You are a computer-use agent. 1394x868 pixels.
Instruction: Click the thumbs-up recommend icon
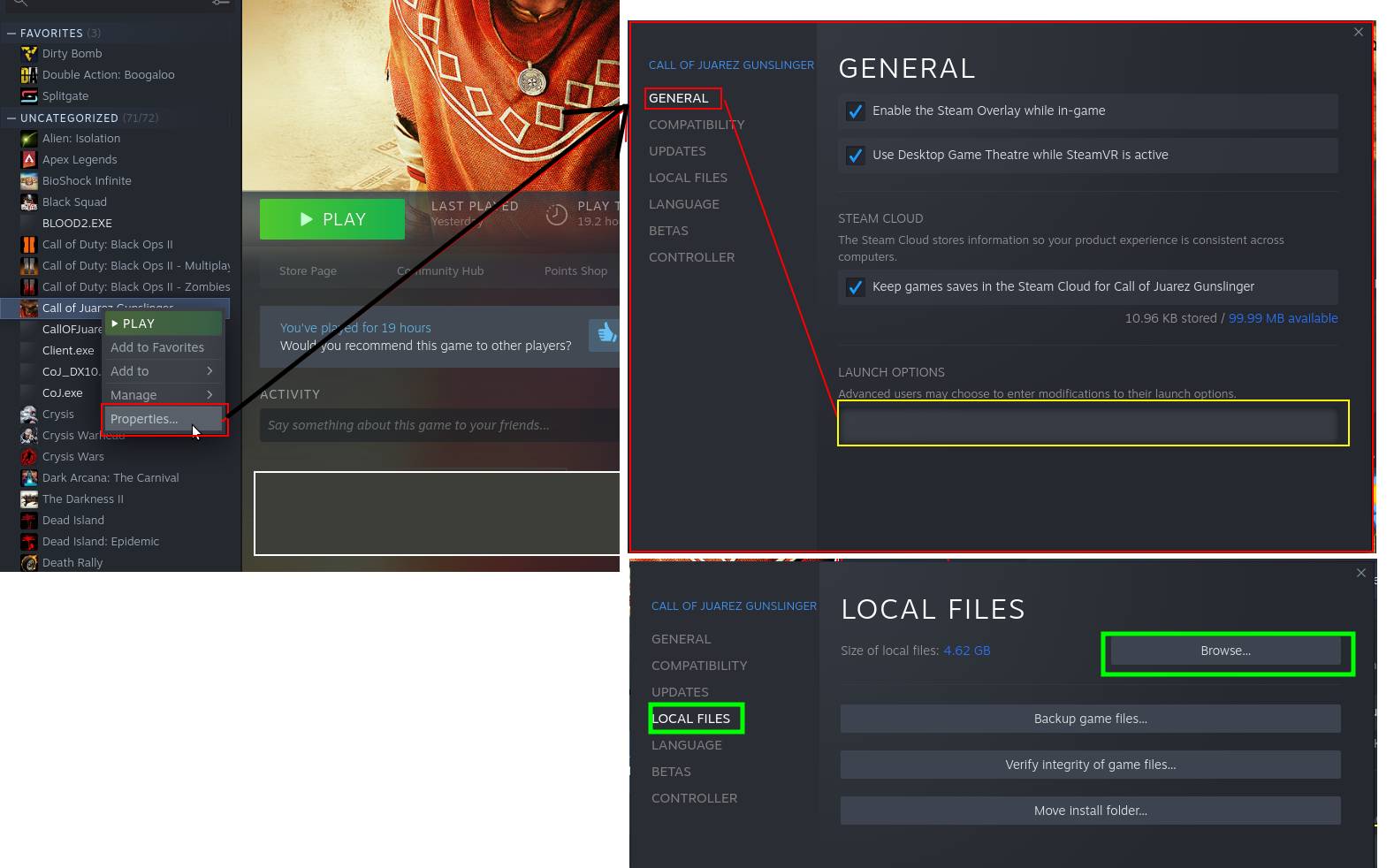pyautogui.click(x=606, y=334)
